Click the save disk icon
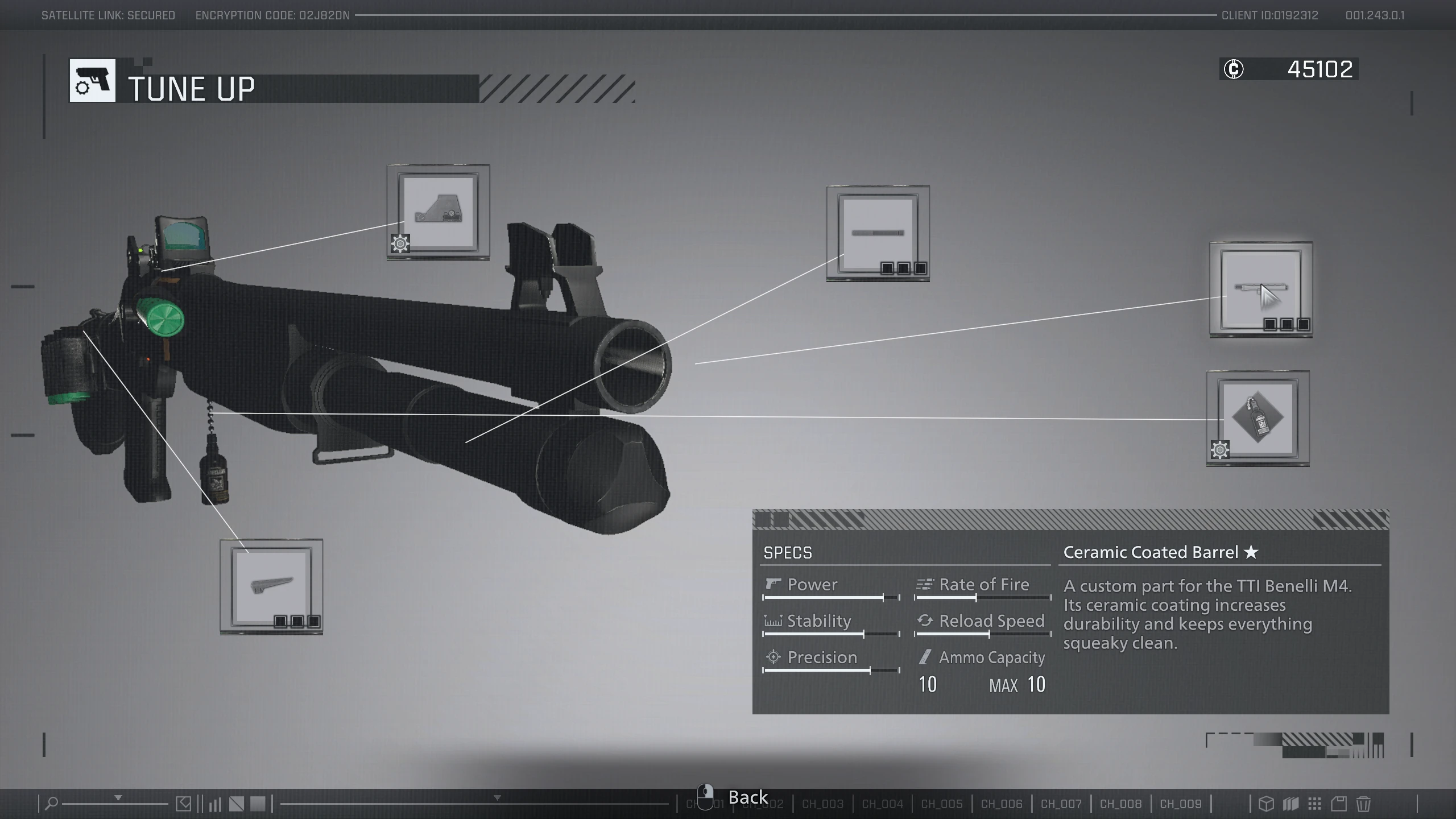Viewport: 1456px width, 819px height. [1339, 804]
